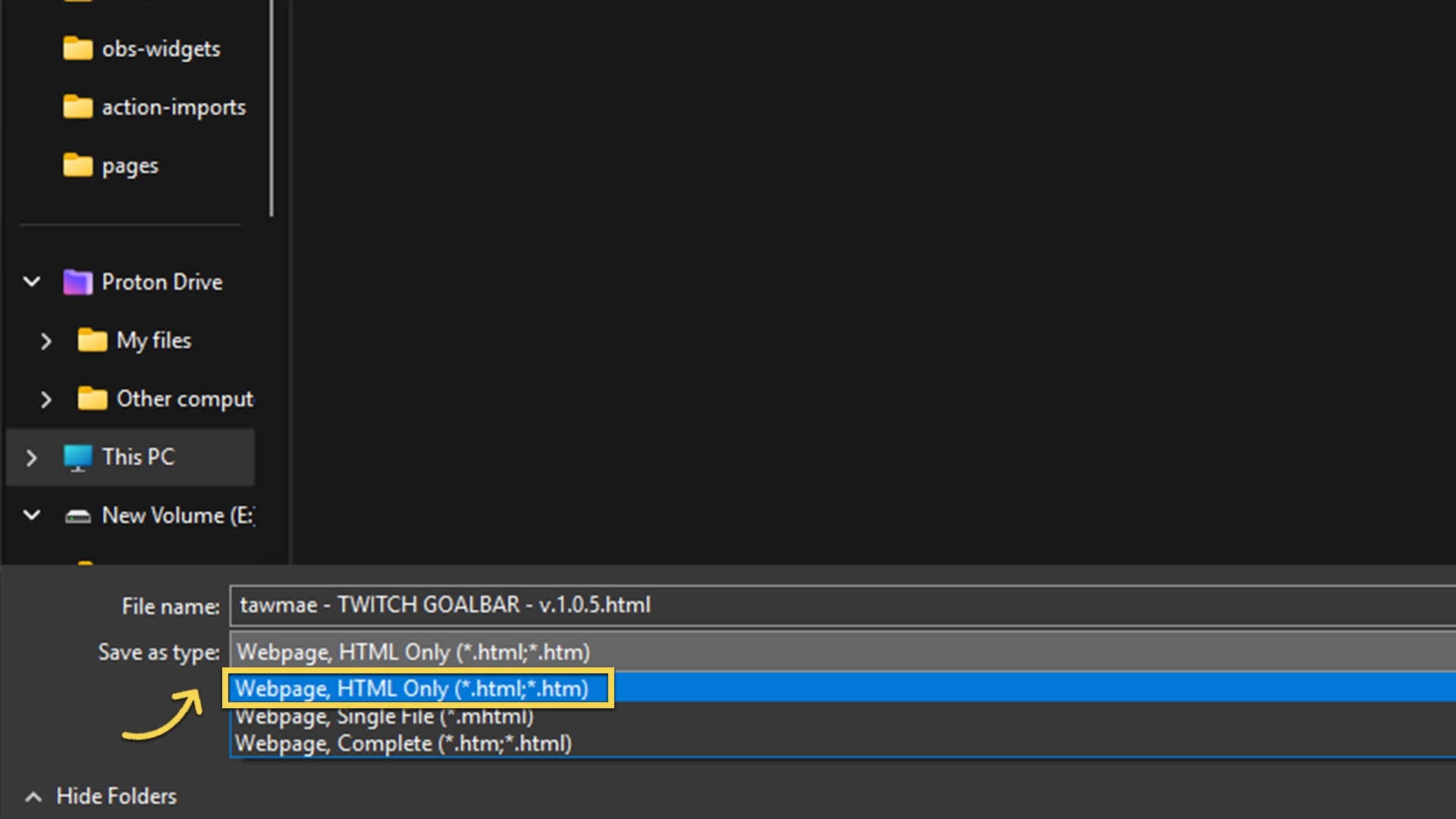
Task: Select the pages folder name text
Action: pos(130,166)
